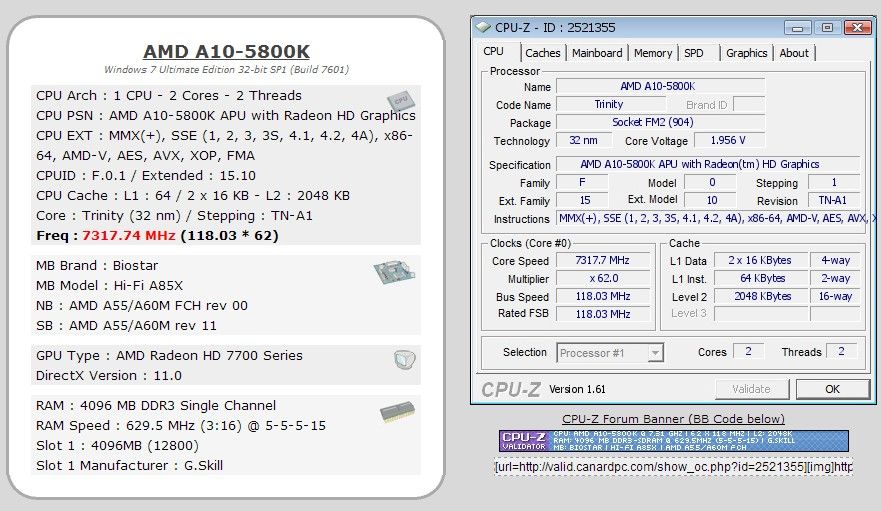Click the L1 Inst. value 64 KBytes
Viewport: 881px width, 511px height.
click(760, 278)
